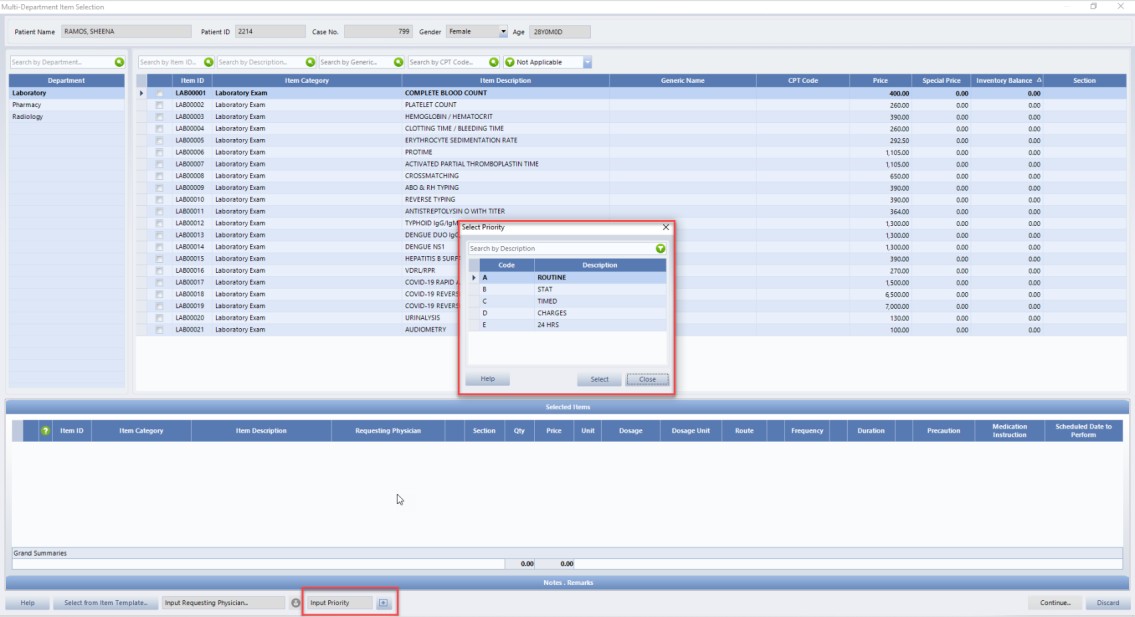Tick the checkbox for URINALYSIS row
The image size is (1135, 617).
pos(159,318)
